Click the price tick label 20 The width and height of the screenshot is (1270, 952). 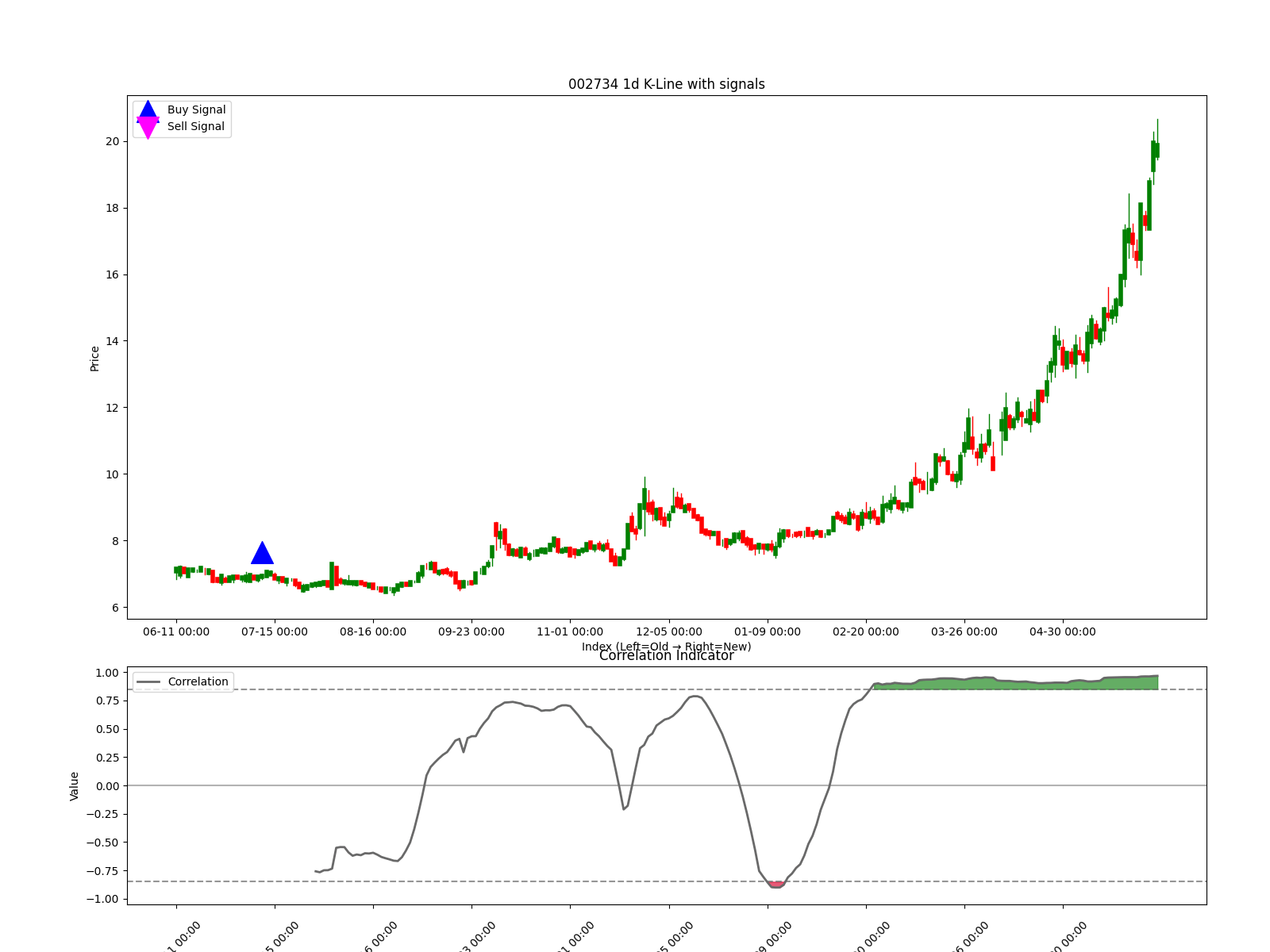tap(112, 141)
